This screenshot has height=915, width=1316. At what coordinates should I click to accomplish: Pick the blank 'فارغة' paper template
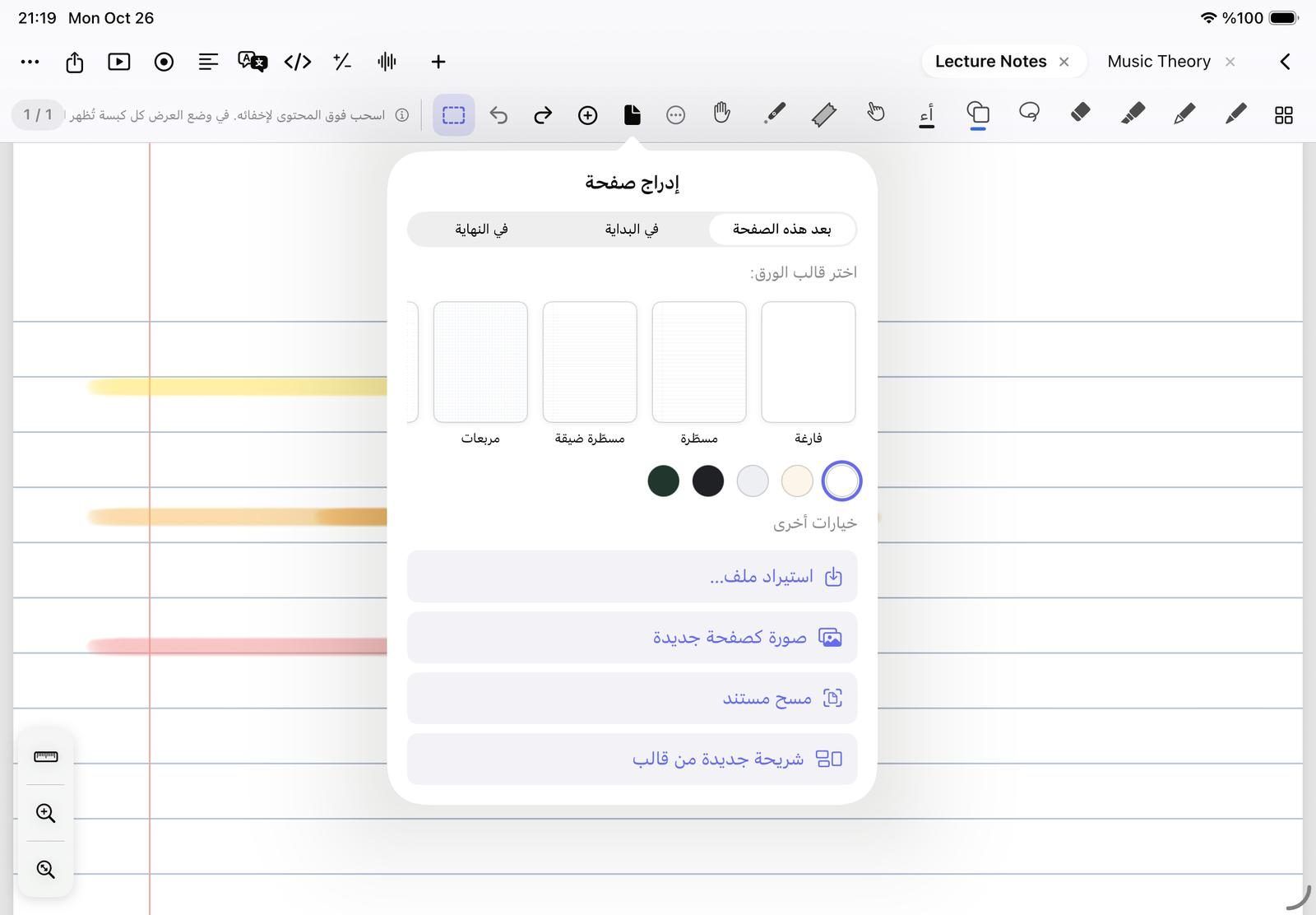pyautogui.click(x=809, y=362)
